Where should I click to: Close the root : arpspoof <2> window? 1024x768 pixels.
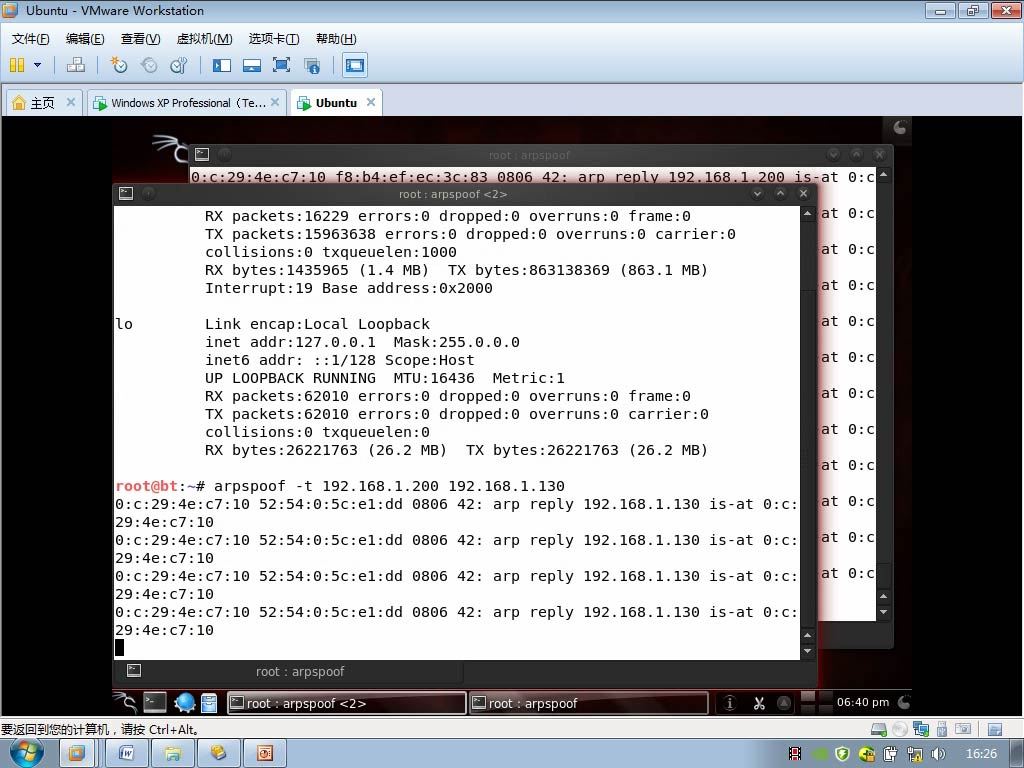point(804,193)
